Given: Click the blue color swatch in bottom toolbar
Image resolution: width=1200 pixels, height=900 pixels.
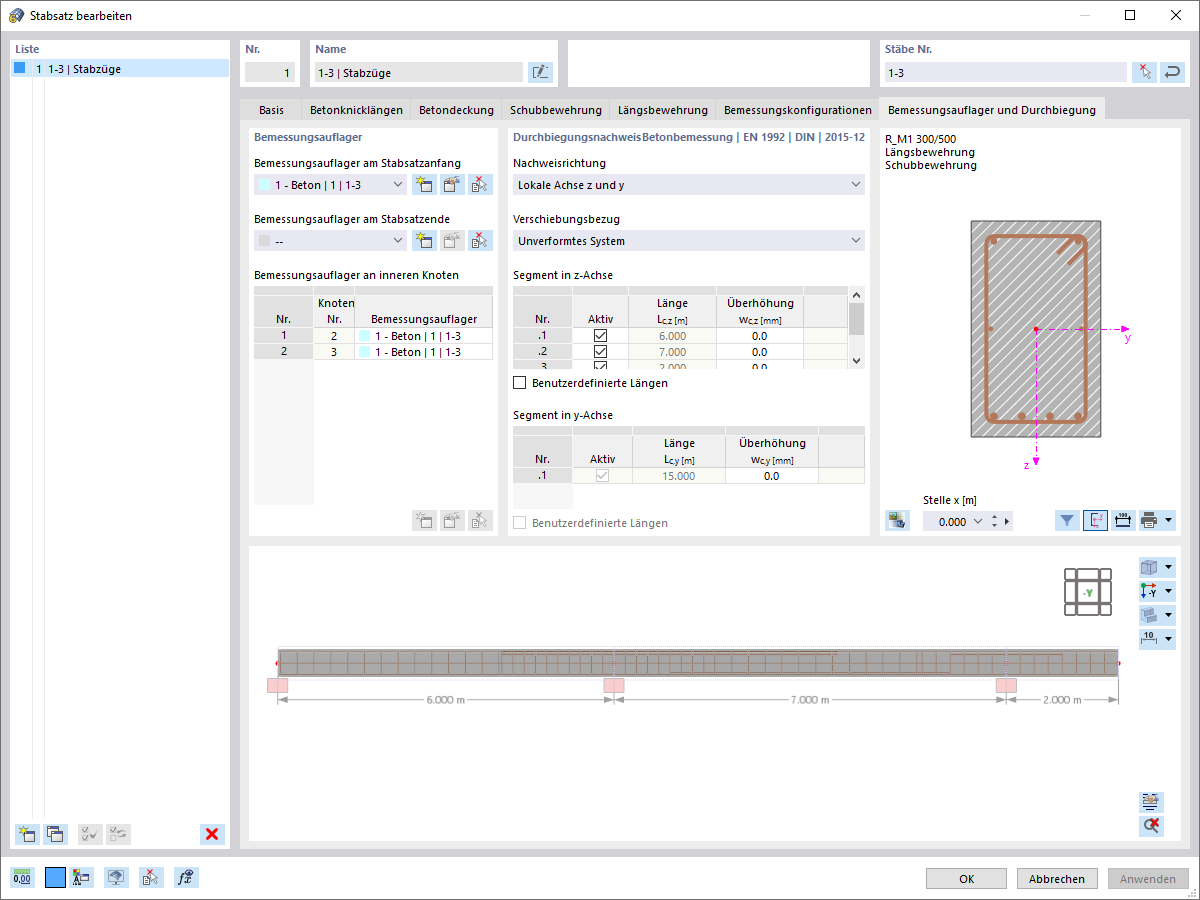Looking at the screenshot, I should tap(55, 878).
